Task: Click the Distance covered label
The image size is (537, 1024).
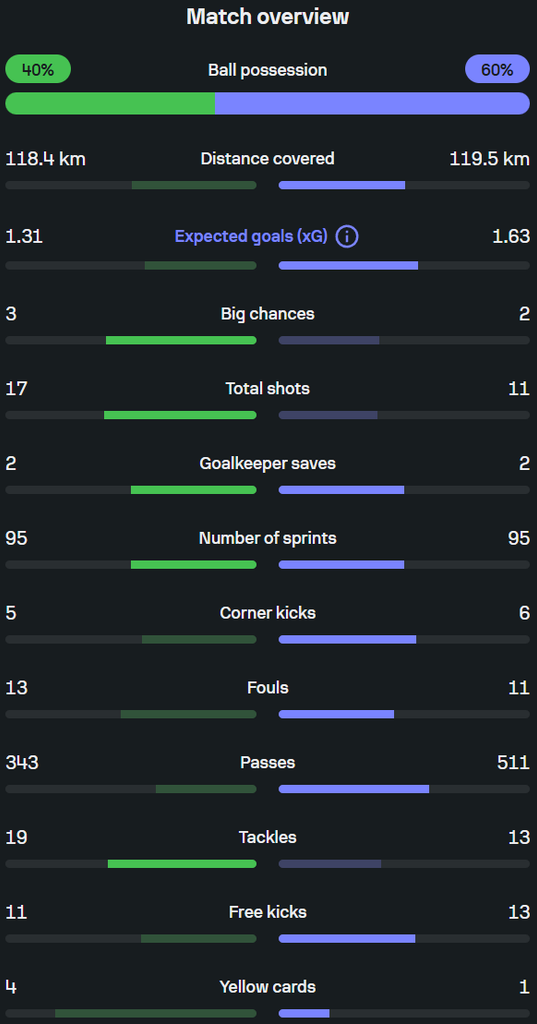Action: point(268,159)
